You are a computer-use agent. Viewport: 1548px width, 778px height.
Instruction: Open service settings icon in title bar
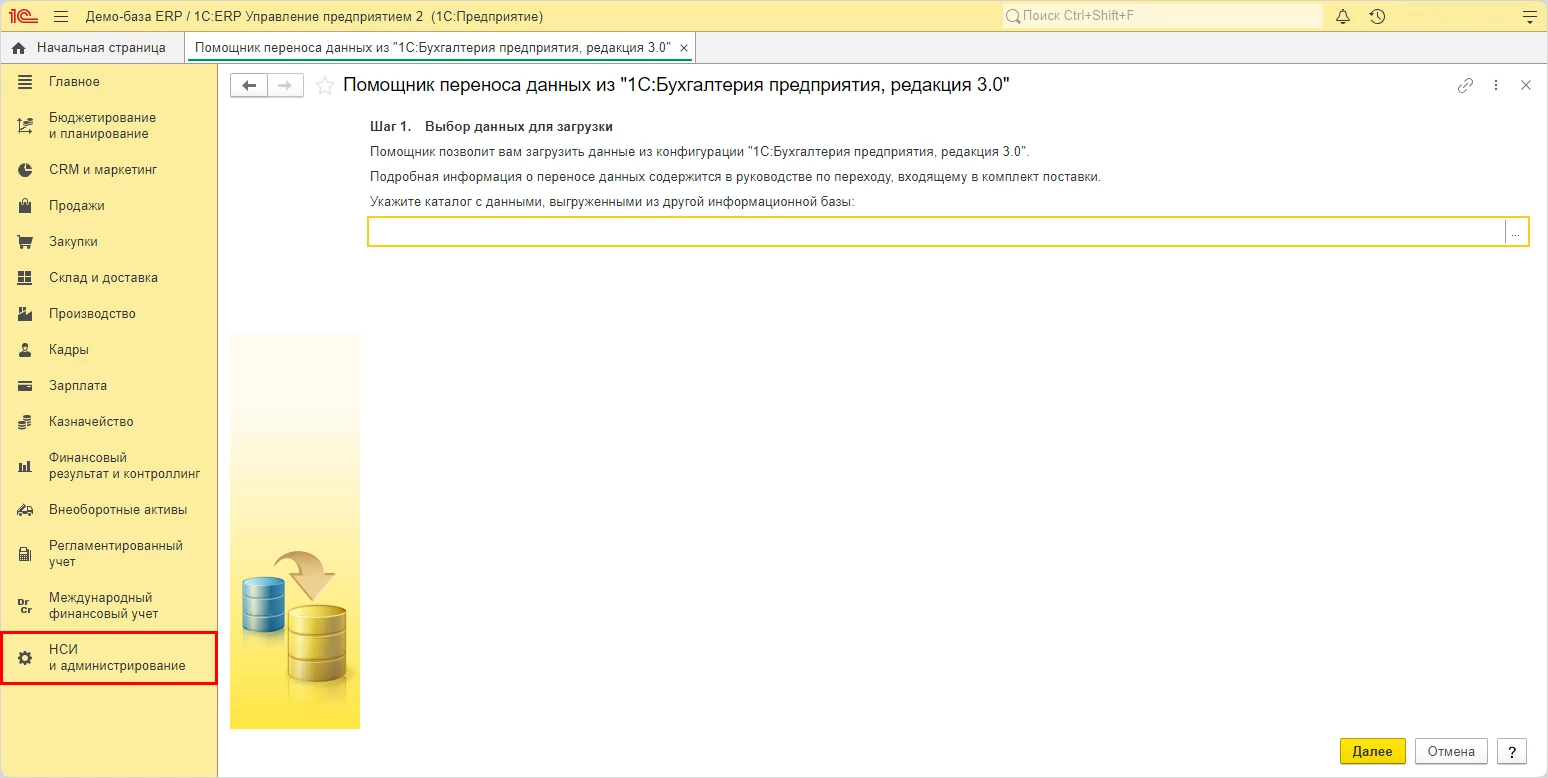click(x=1528, y=16)
